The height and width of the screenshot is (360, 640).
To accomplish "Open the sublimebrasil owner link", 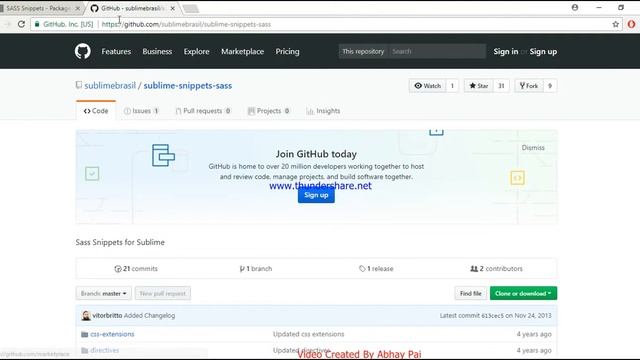I will [110, 86].
